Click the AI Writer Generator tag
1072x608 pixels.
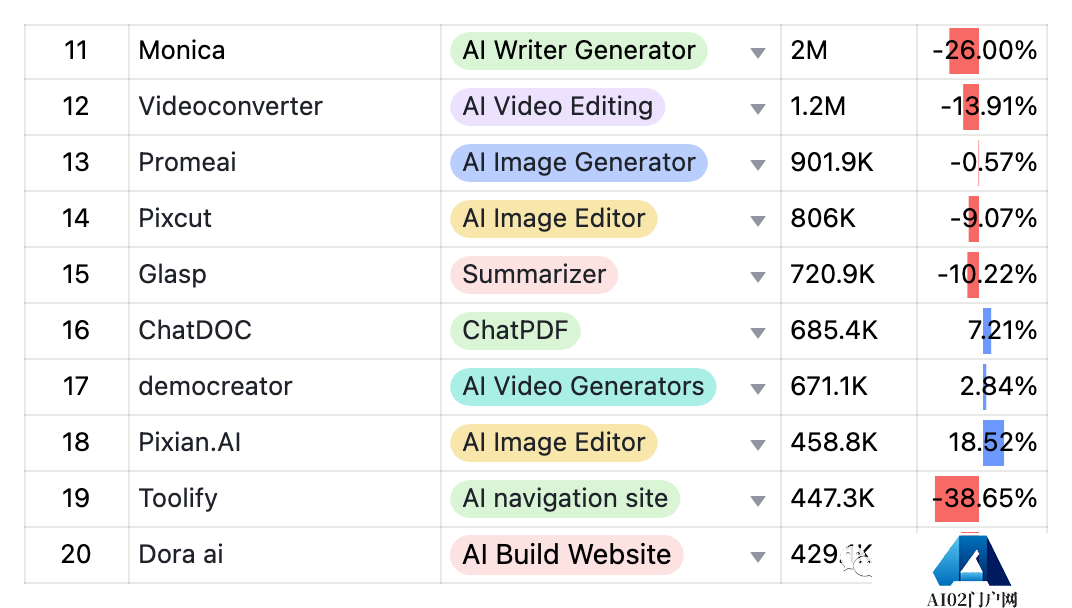click(578, 51)
